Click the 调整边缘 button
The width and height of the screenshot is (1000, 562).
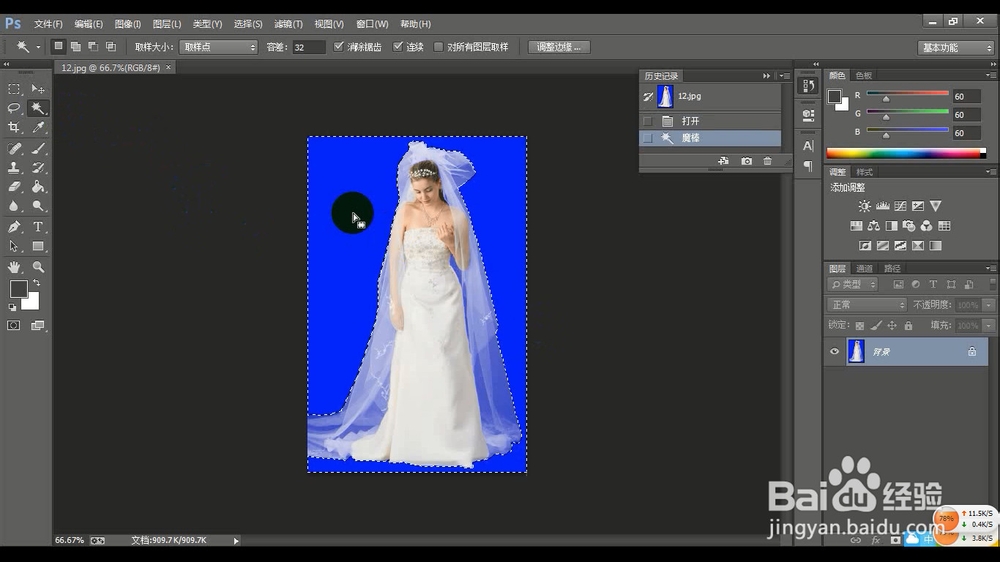point(559,47)
